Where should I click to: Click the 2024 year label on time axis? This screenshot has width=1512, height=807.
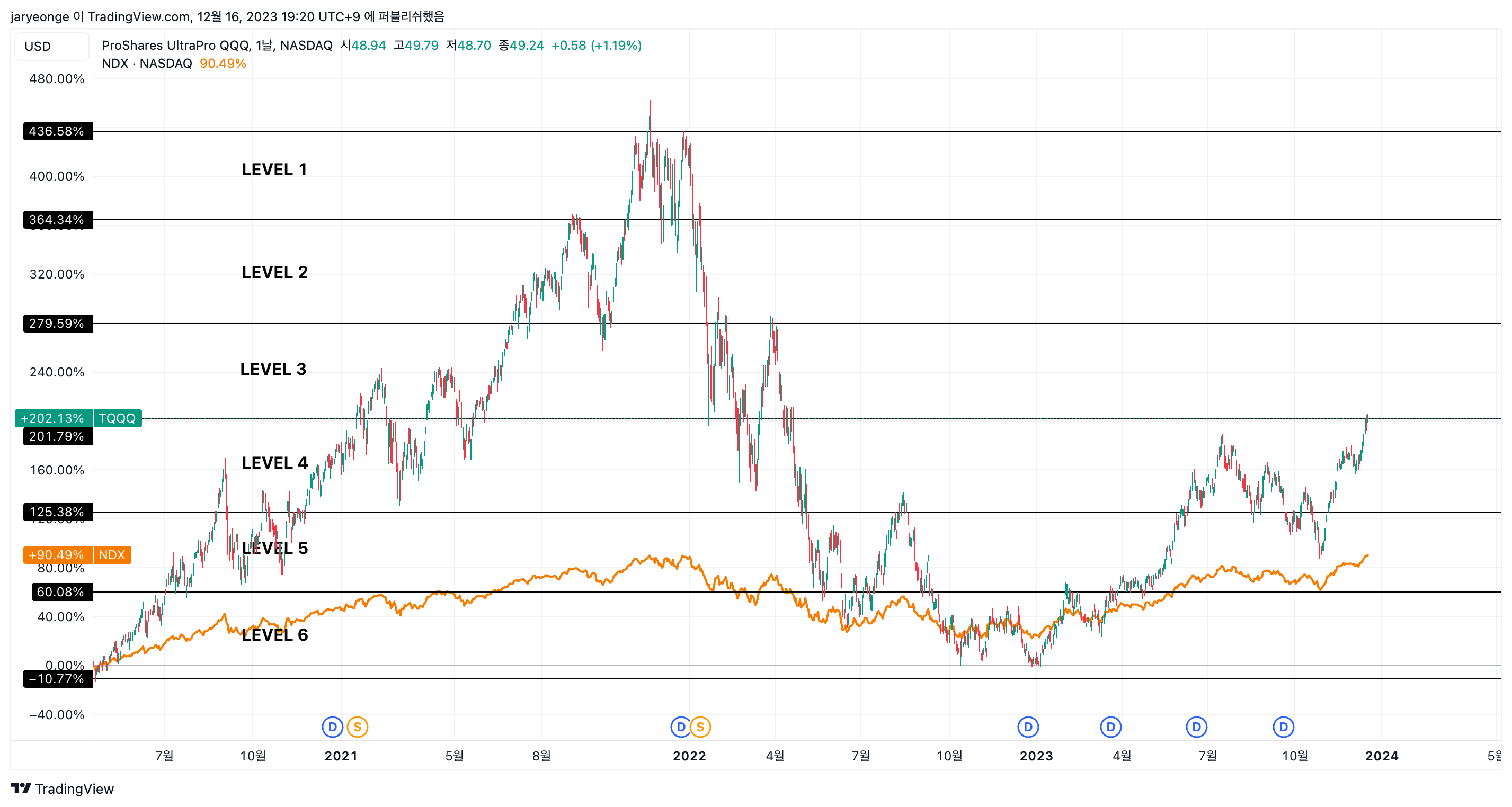click(1382, 757)
